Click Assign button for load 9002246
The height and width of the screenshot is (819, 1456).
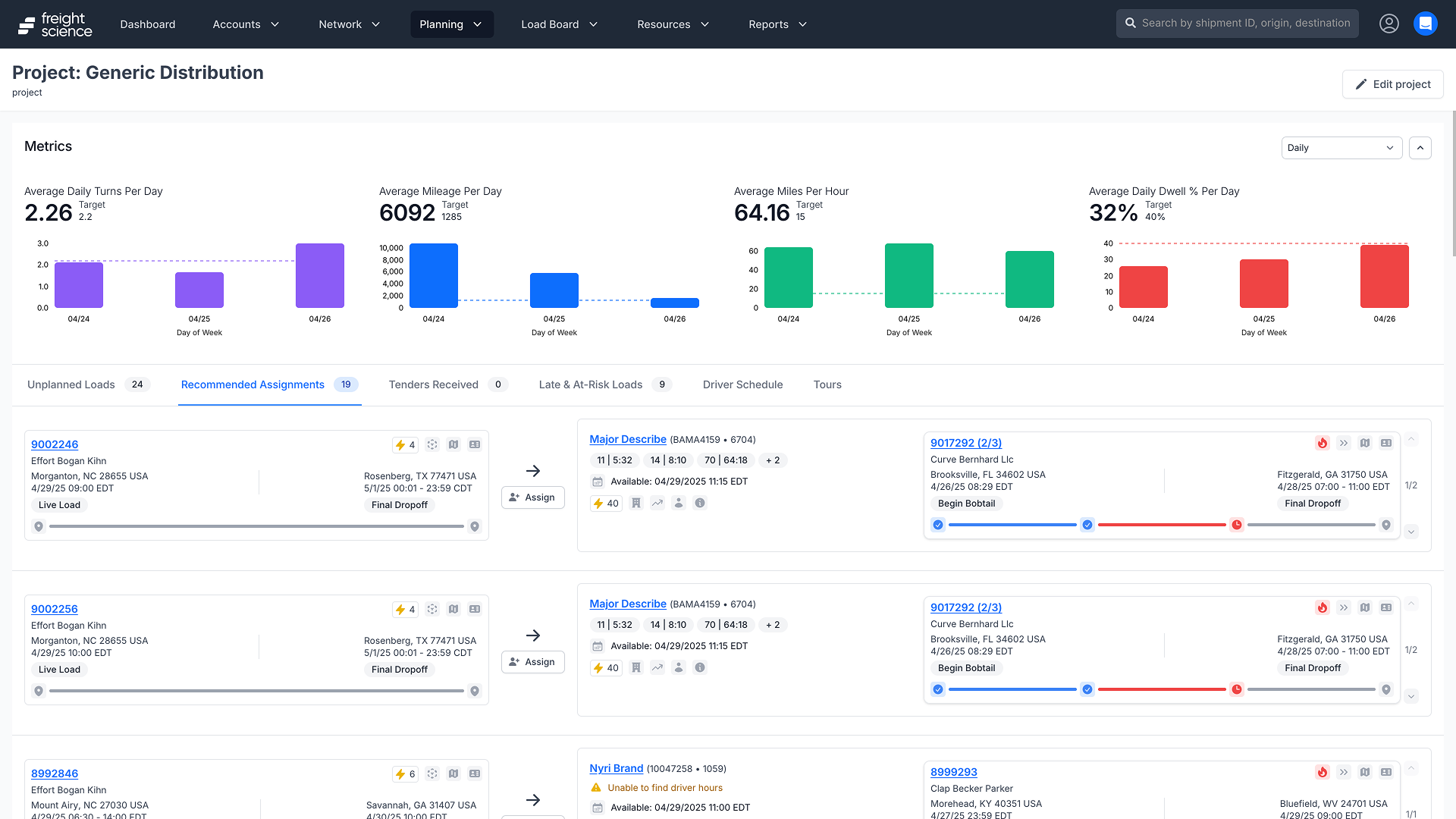[x=532, y=497]
